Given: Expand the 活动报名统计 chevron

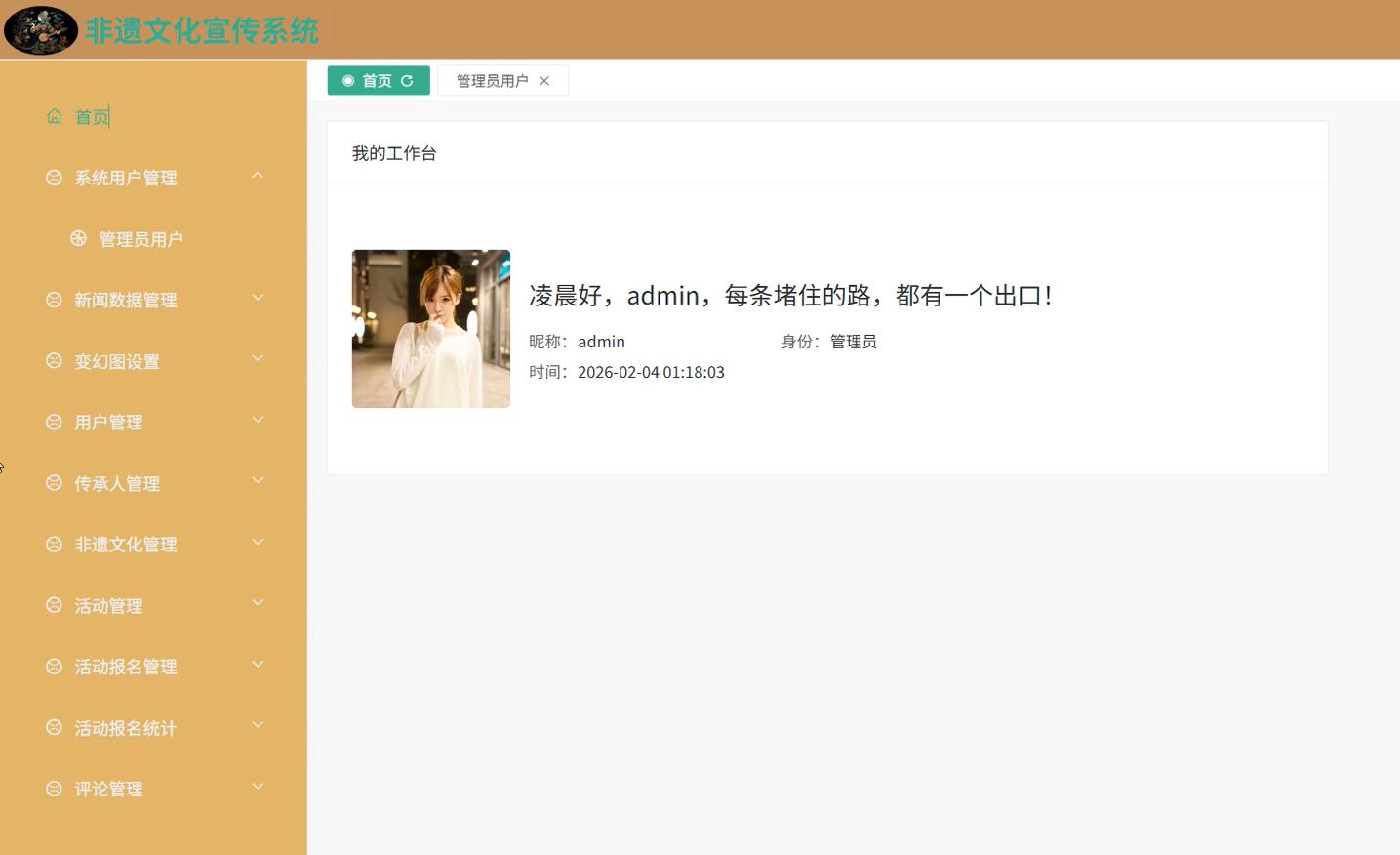Looking at the screenshot, I should 258,725.
